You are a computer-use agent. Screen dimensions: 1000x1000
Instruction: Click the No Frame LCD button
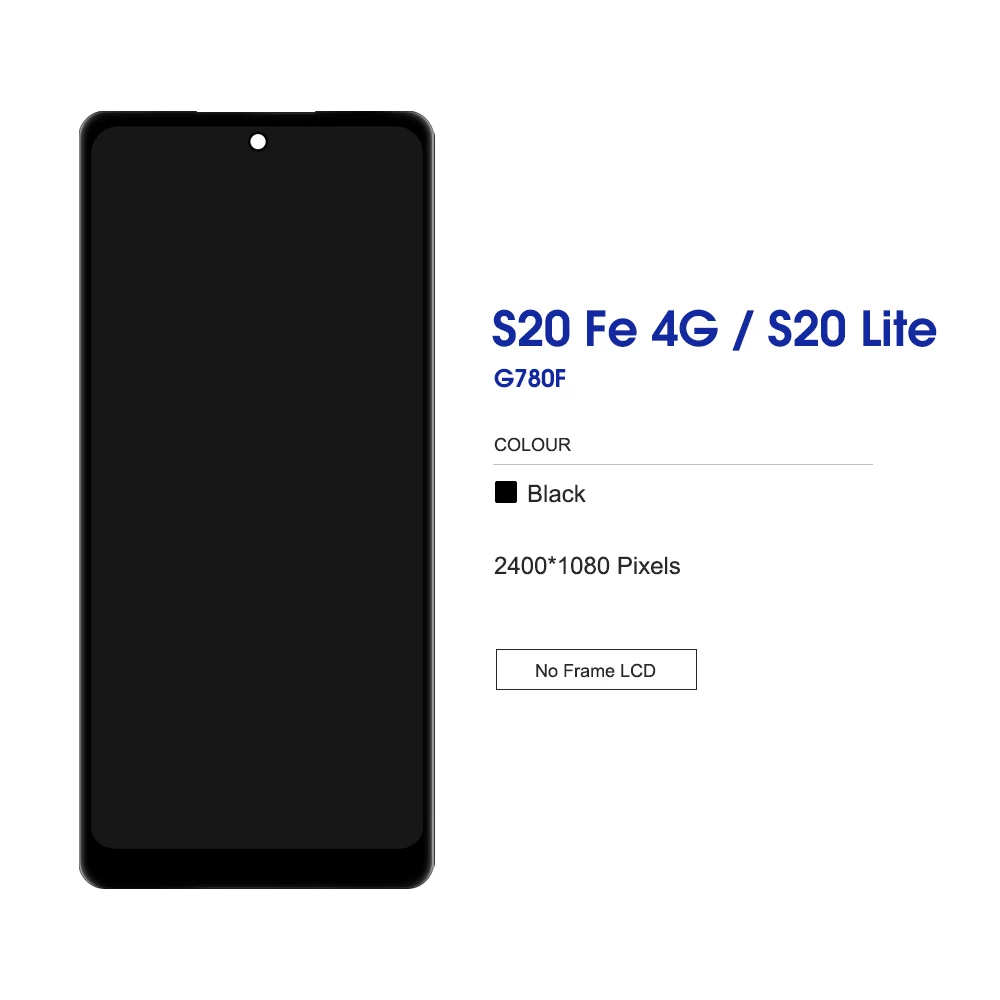click(x=596, y=670)
